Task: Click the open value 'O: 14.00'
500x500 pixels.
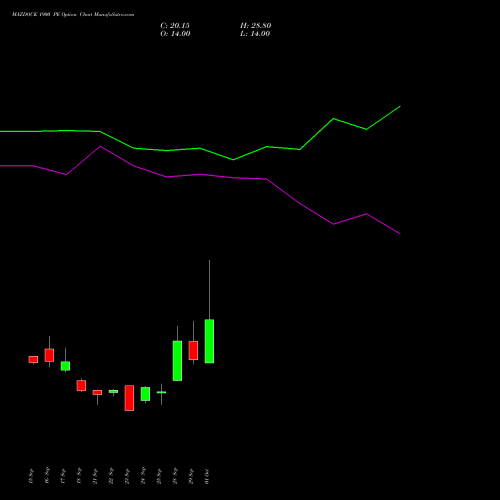Action: pyautogui.click(x=175, y=34)
